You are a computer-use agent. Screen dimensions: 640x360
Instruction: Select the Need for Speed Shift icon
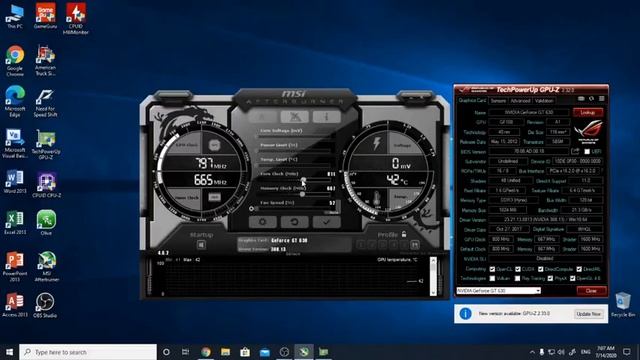45,103
